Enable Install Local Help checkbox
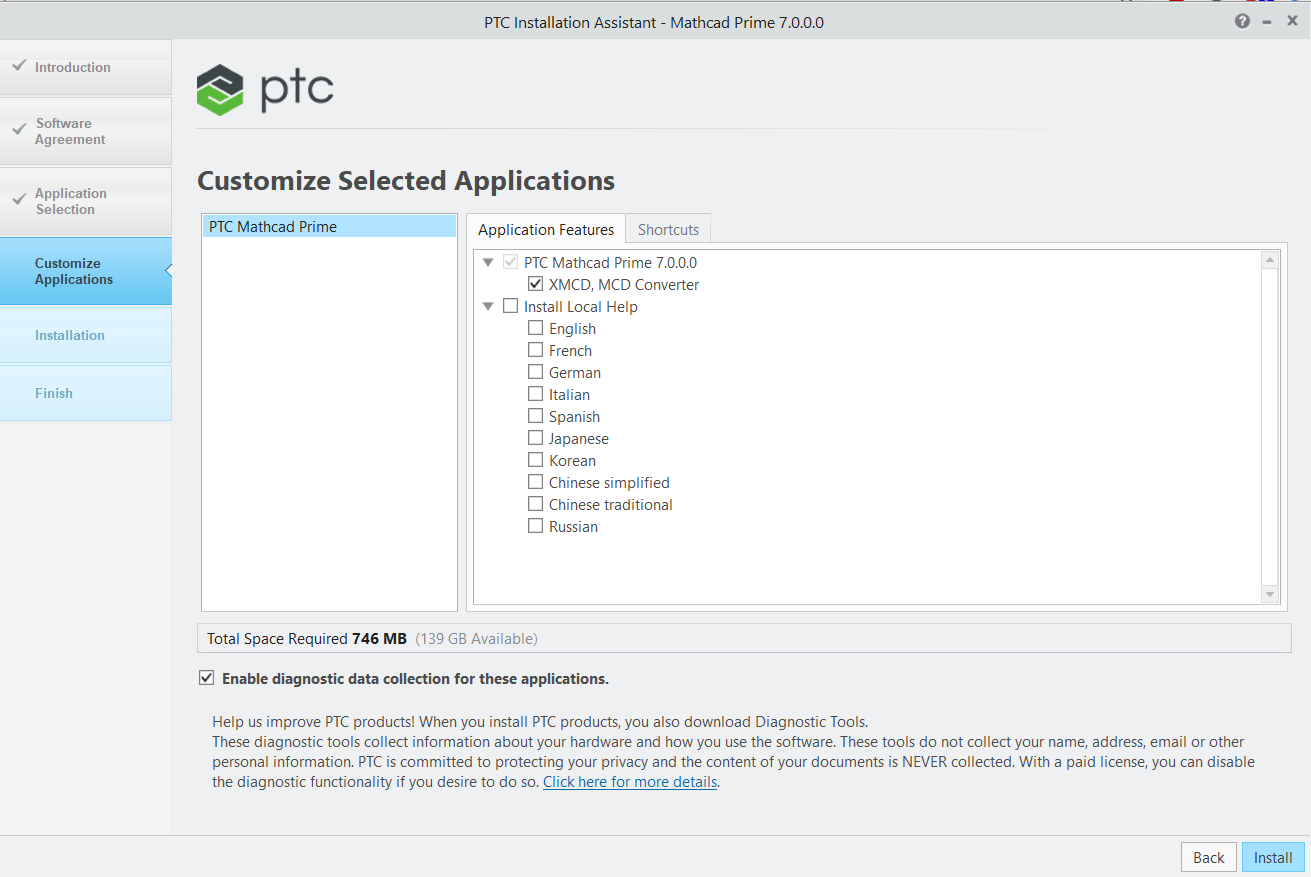The image size is (1311, 877). (x=511, y=307)
